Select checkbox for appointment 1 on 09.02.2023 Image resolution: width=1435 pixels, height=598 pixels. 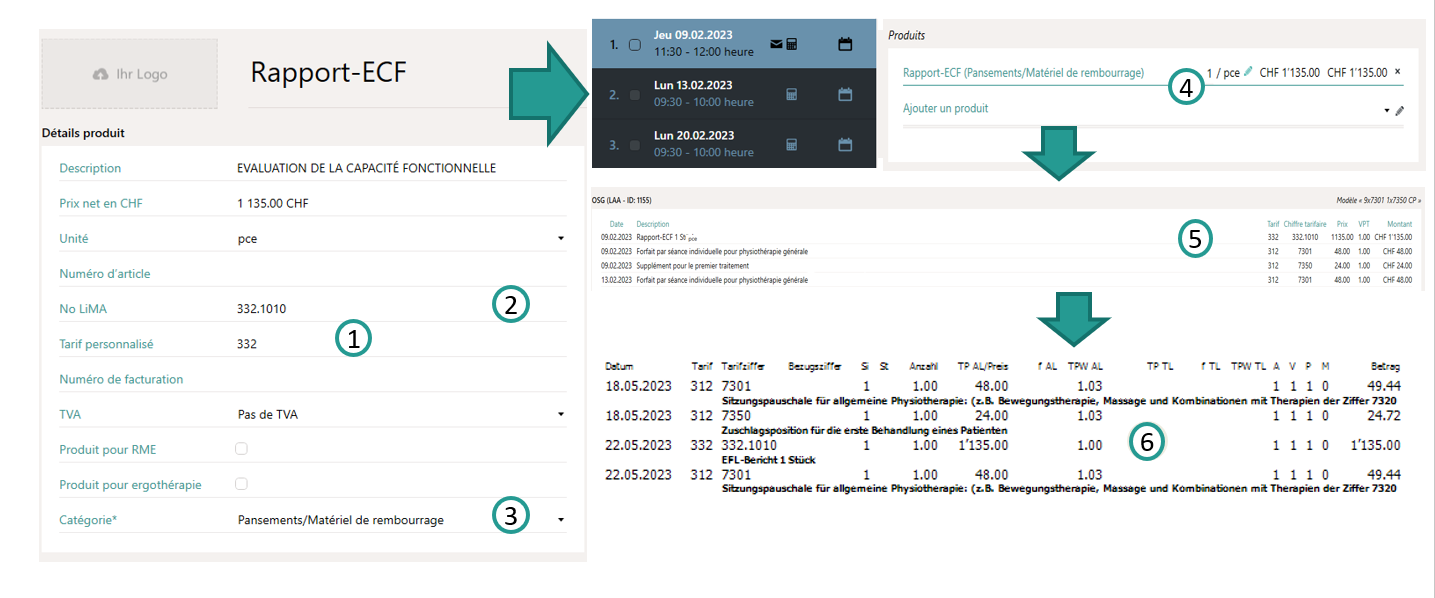[635, 45]
